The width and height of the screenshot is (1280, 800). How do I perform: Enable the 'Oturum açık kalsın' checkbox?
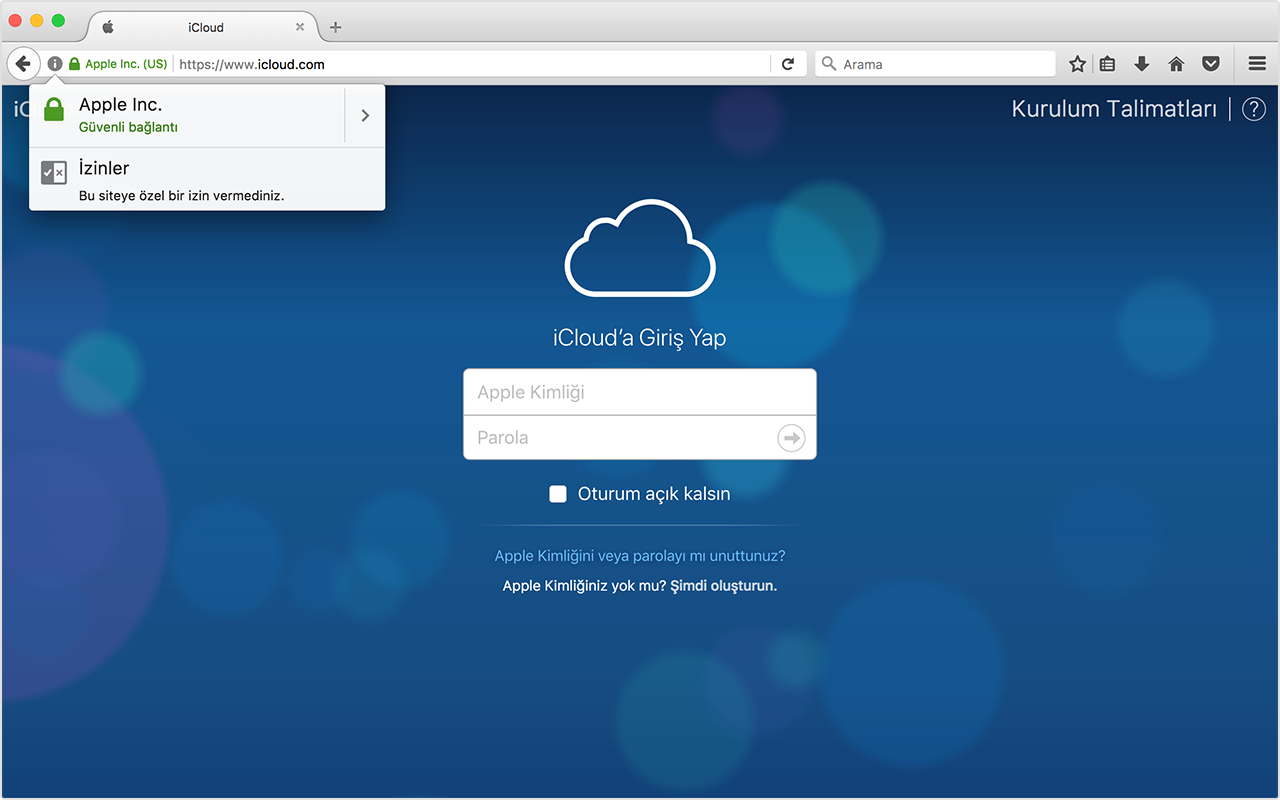(x=558, y=494)
